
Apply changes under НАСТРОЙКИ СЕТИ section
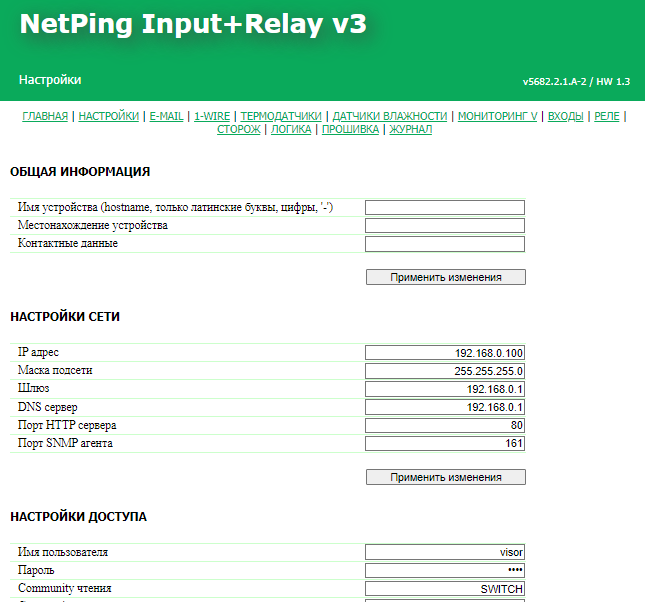pos(445,477)
